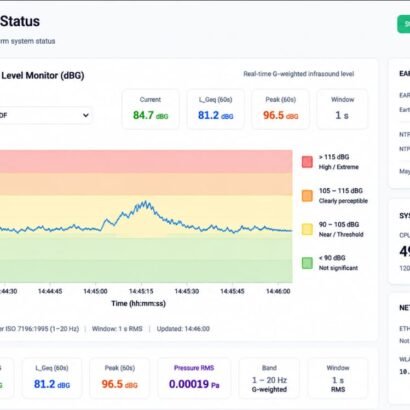410x410 pixels.
Task: Click the 'Window: 1 s RMS' footer text
Action: pos(117,329)
